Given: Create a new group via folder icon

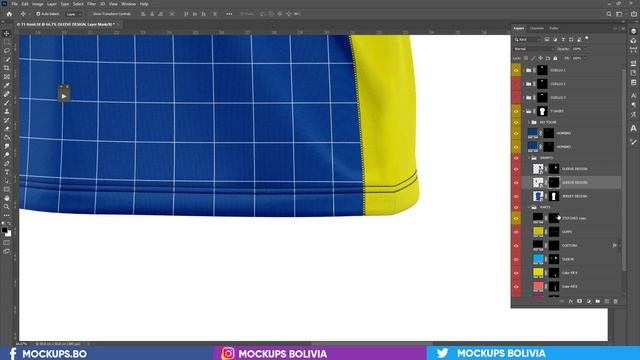Looking at the screenshot, I should 598,301.
